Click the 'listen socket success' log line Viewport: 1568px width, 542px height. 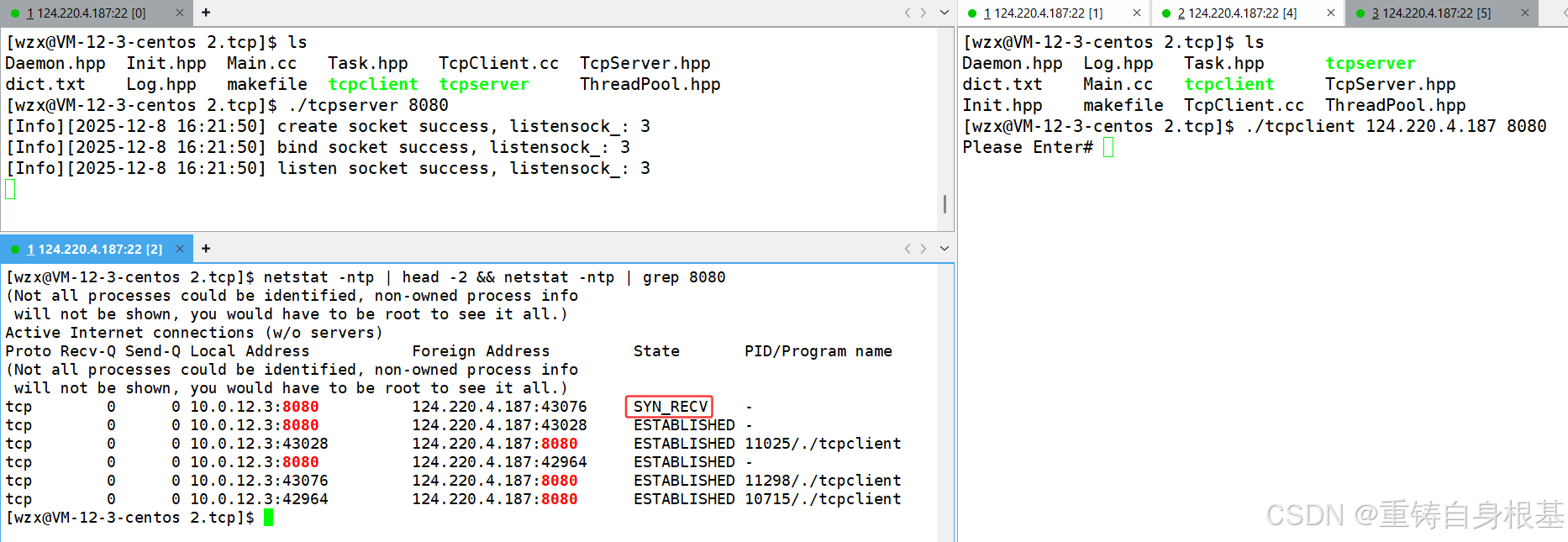coord(328,168)
